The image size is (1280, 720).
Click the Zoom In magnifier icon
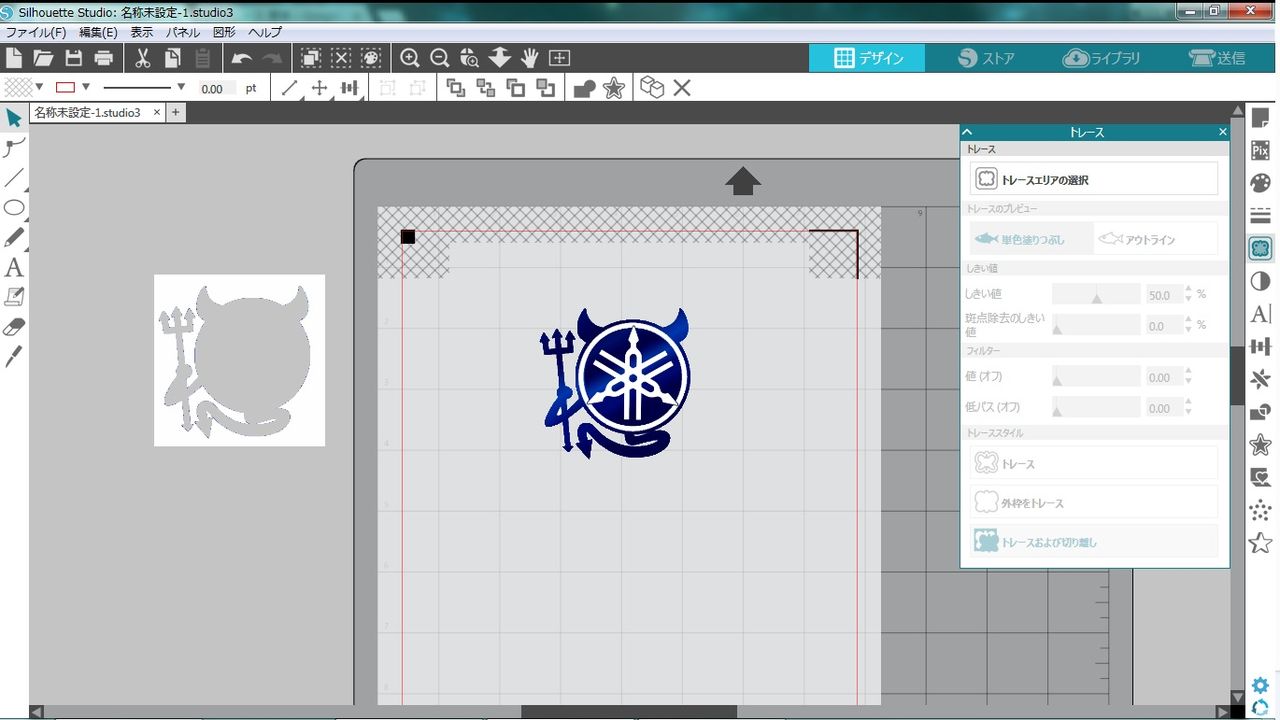coord(409,58)
